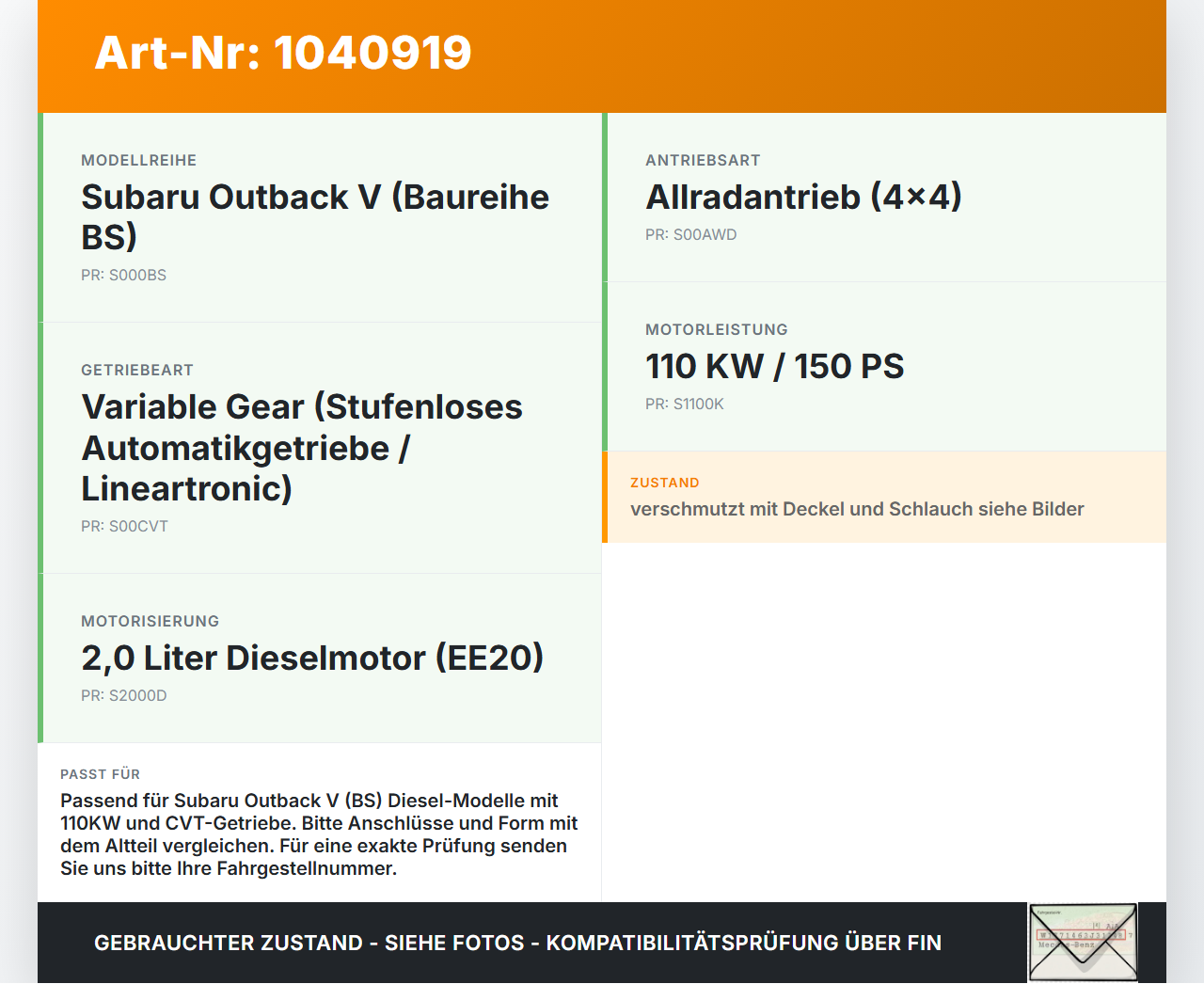Click the 'PR: S00CVT' code
This screenshot has width=1204, height=984.
coord(124,527)
